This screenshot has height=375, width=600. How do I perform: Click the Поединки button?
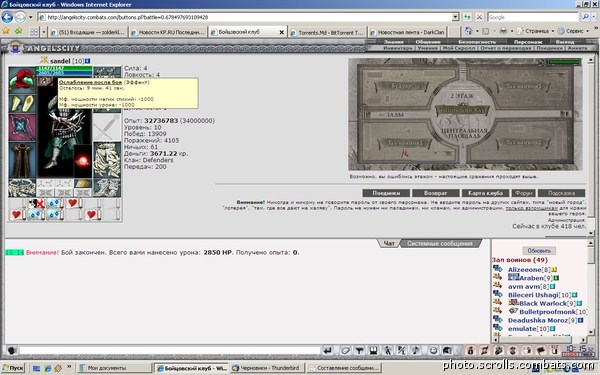point(386,193)
